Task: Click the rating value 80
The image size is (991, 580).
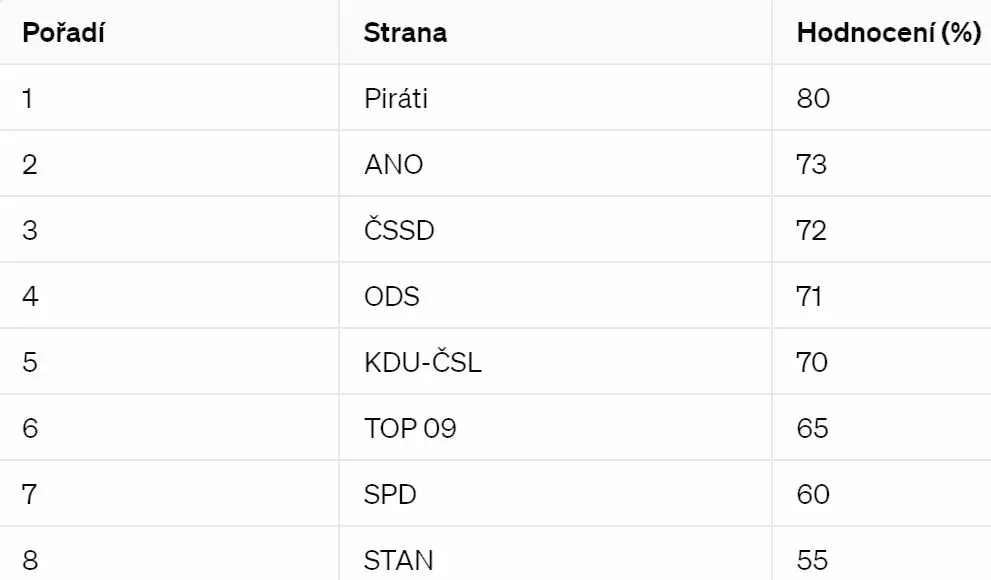Action: [x=813, y=99]
